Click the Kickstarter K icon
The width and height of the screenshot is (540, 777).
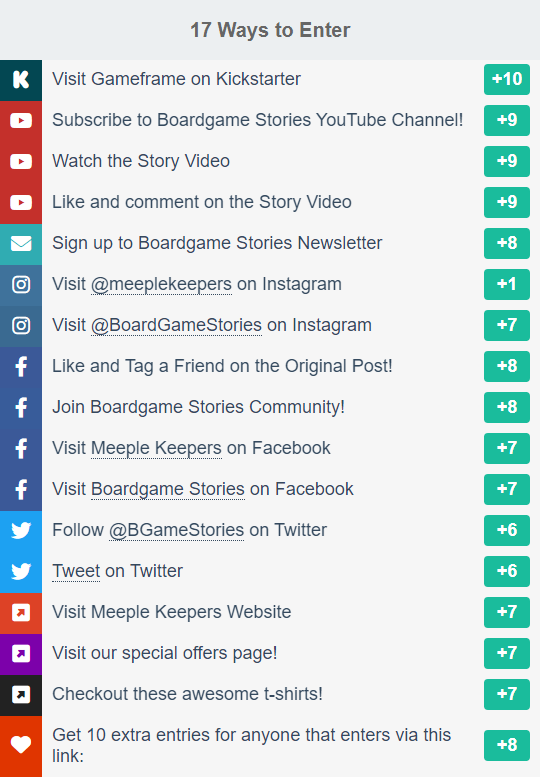(21, 79)
